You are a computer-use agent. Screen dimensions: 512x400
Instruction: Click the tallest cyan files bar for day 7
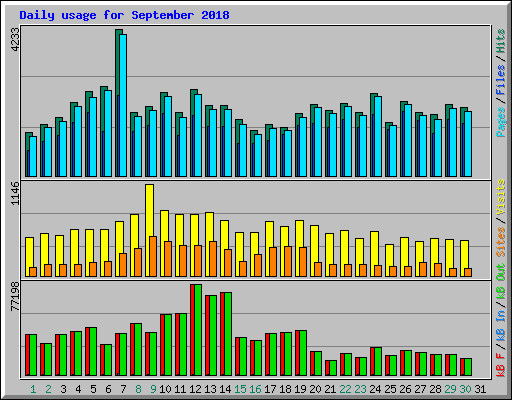123,105
